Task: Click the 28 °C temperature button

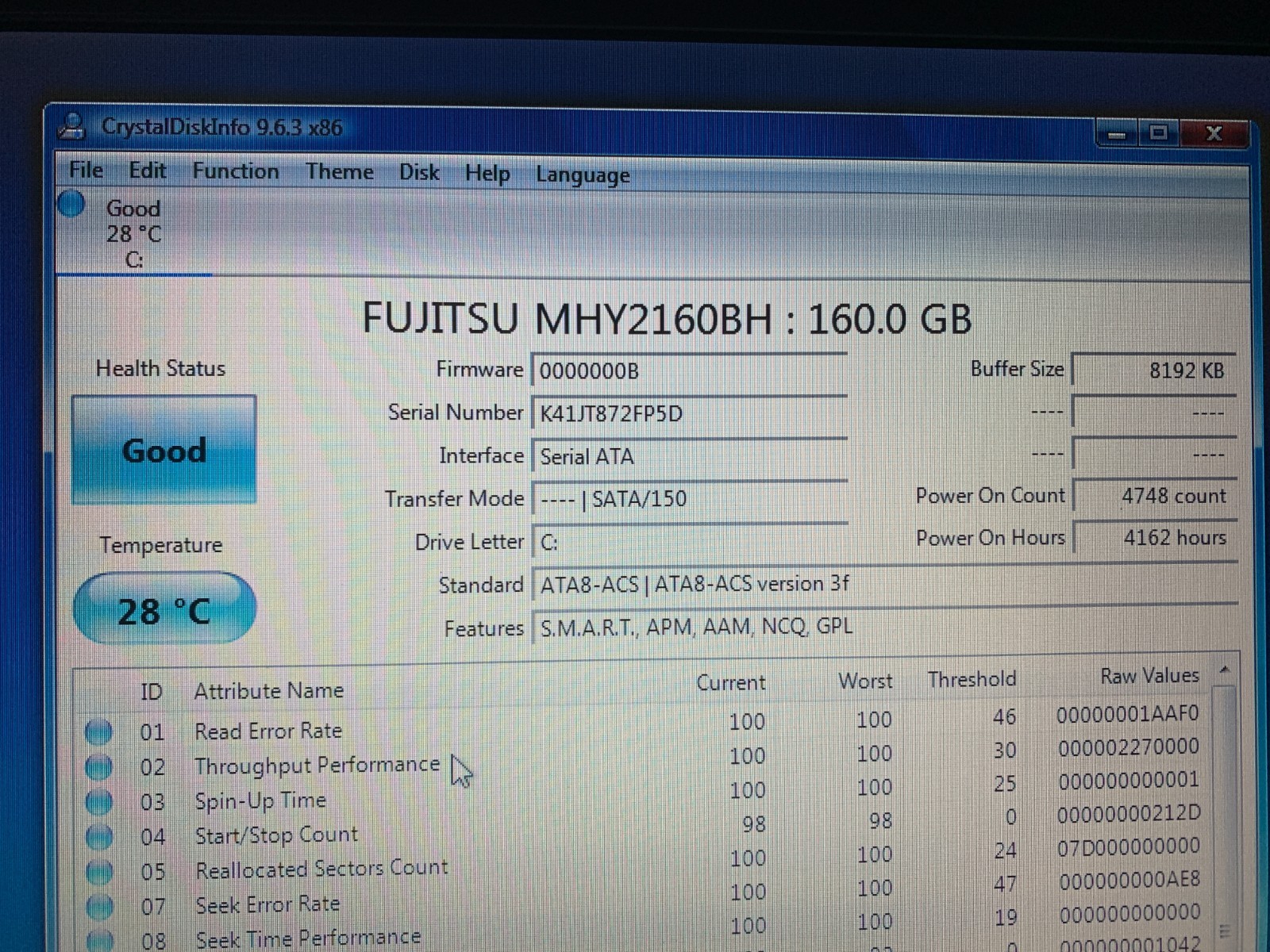Action: point(164,609)
